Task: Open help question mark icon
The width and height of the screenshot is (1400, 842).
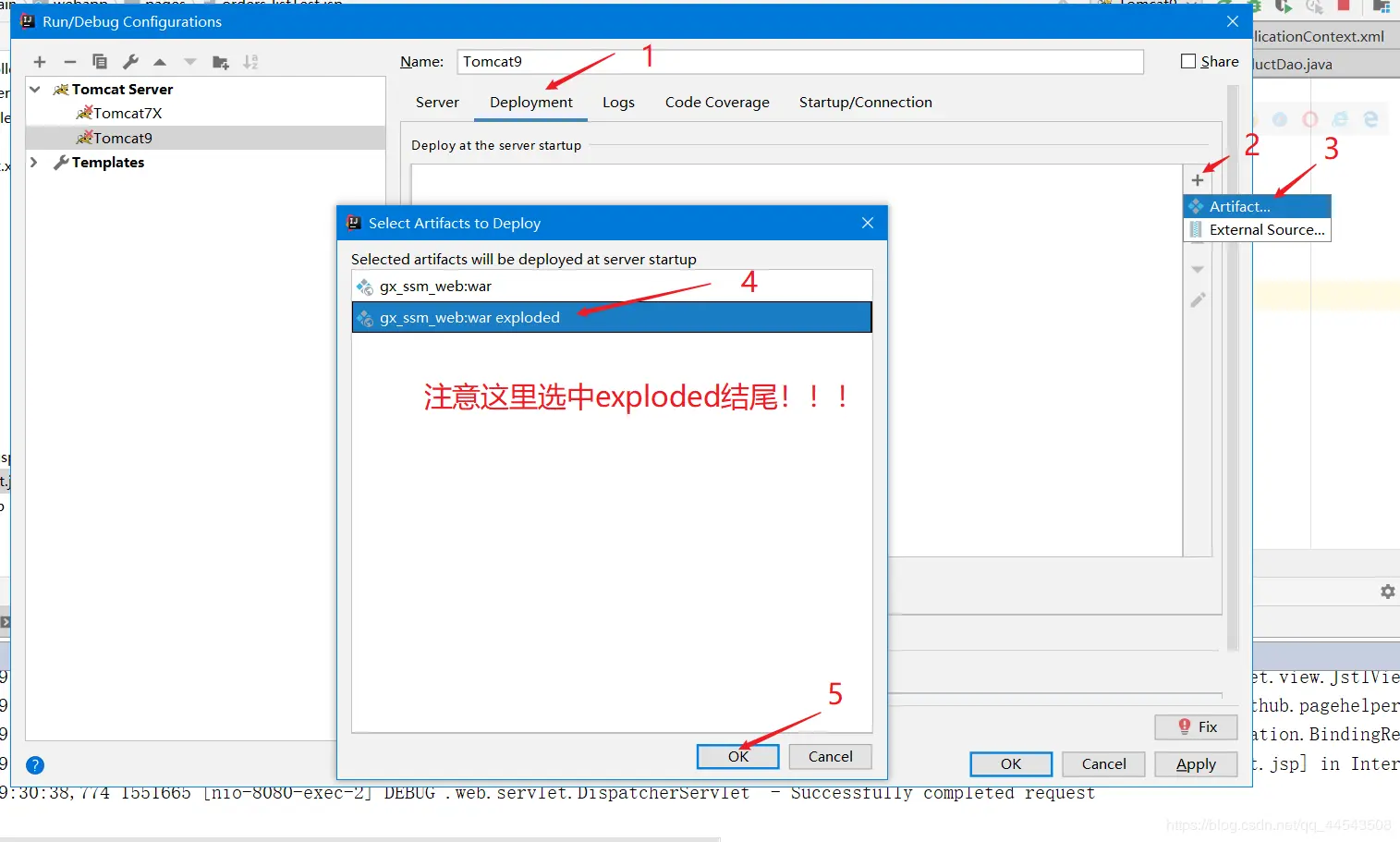Action: [x=35, y=765]
